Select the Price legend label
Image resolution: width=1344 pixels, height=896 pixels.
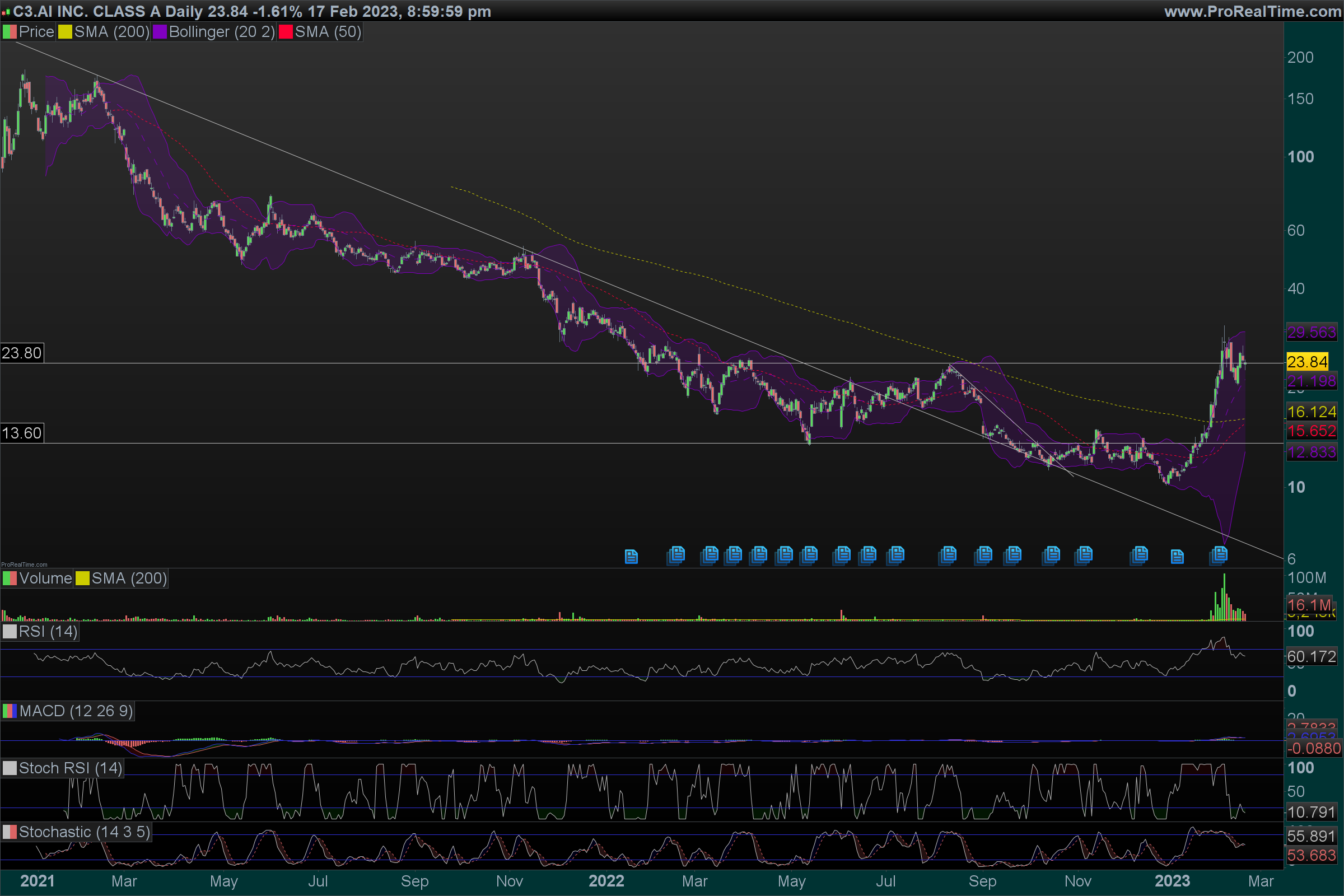[36, 32]
